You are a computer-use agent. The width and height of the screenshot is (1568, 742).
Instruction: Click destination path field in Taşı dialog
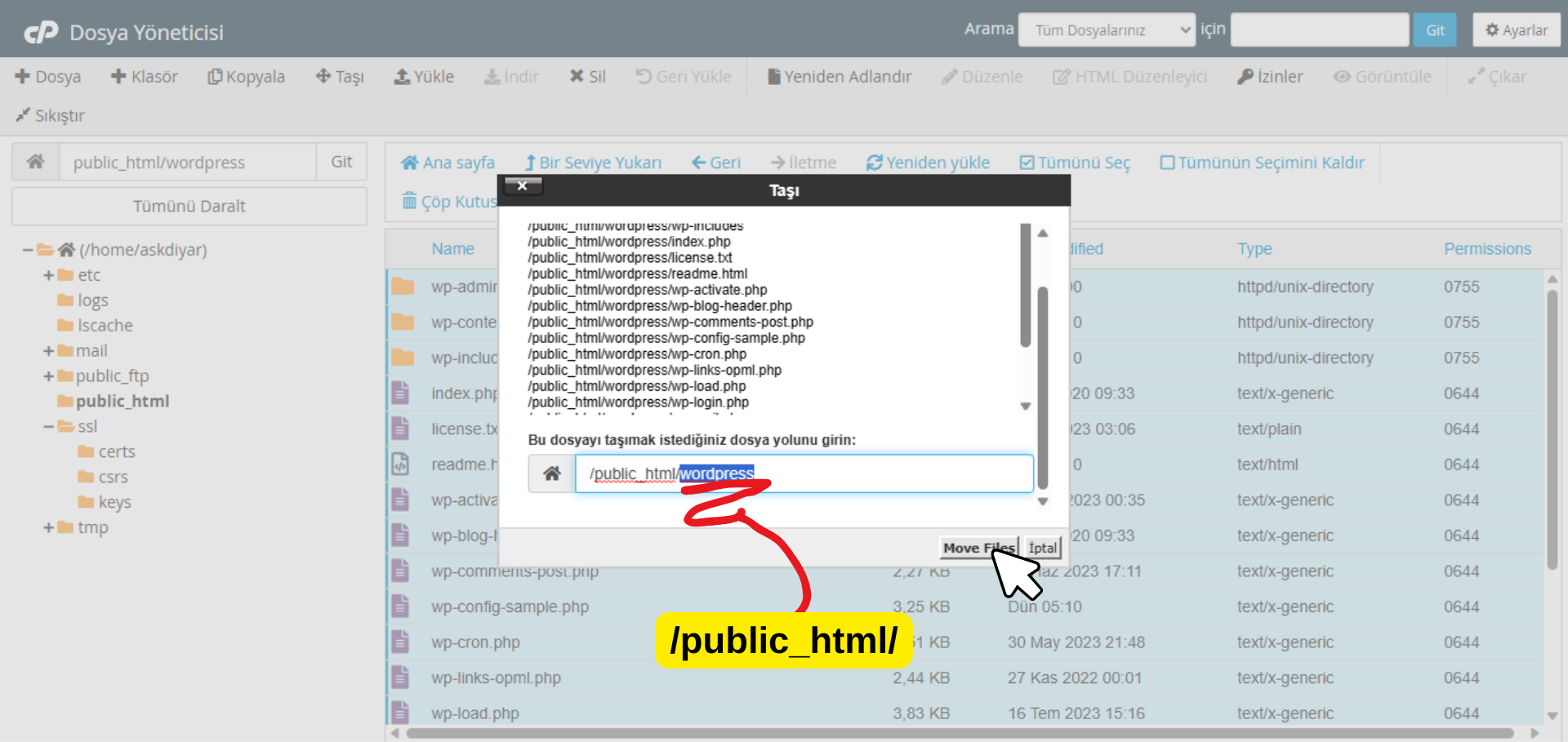[x=804, y=473]
